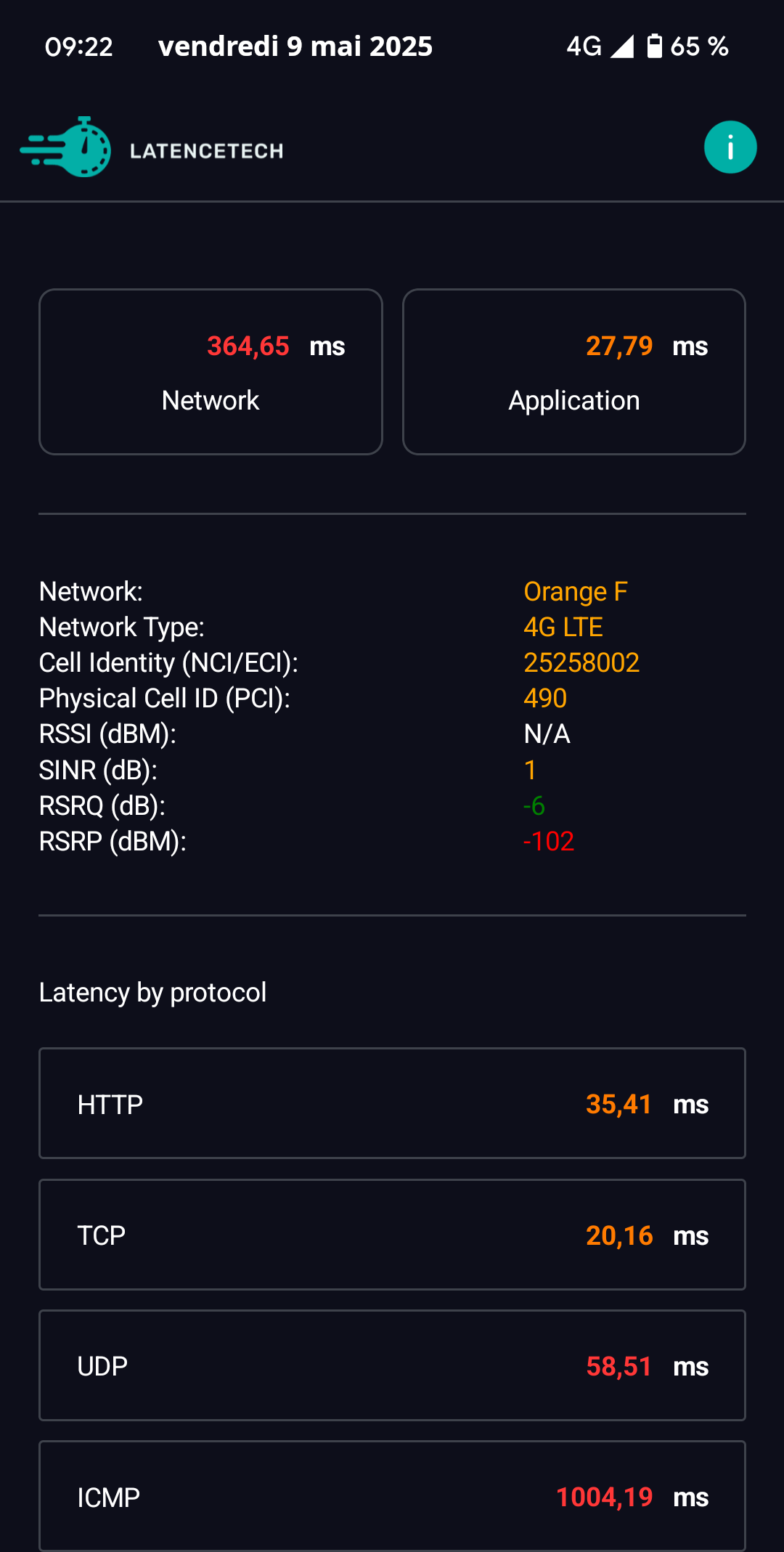Tap the 4G signal strength icon
The image size is (784, 1552).
click(622, 46)
